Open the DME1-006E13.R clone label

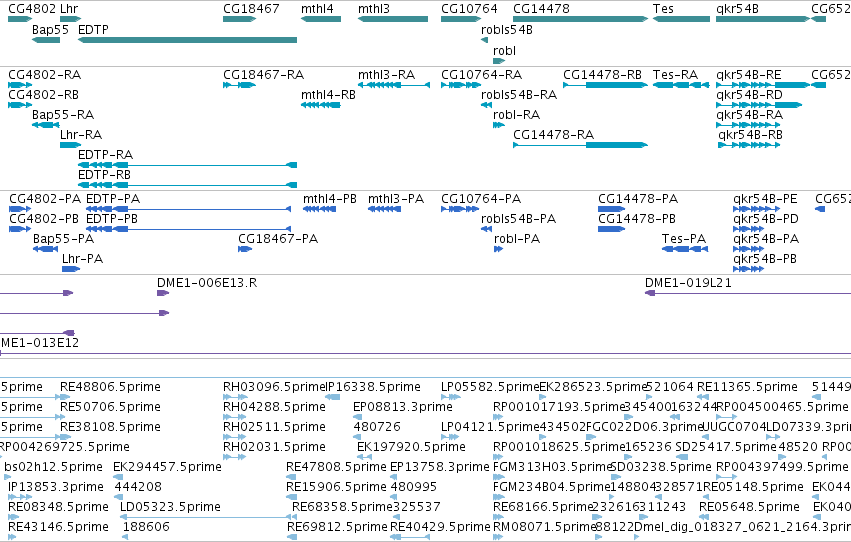(207, 283)
